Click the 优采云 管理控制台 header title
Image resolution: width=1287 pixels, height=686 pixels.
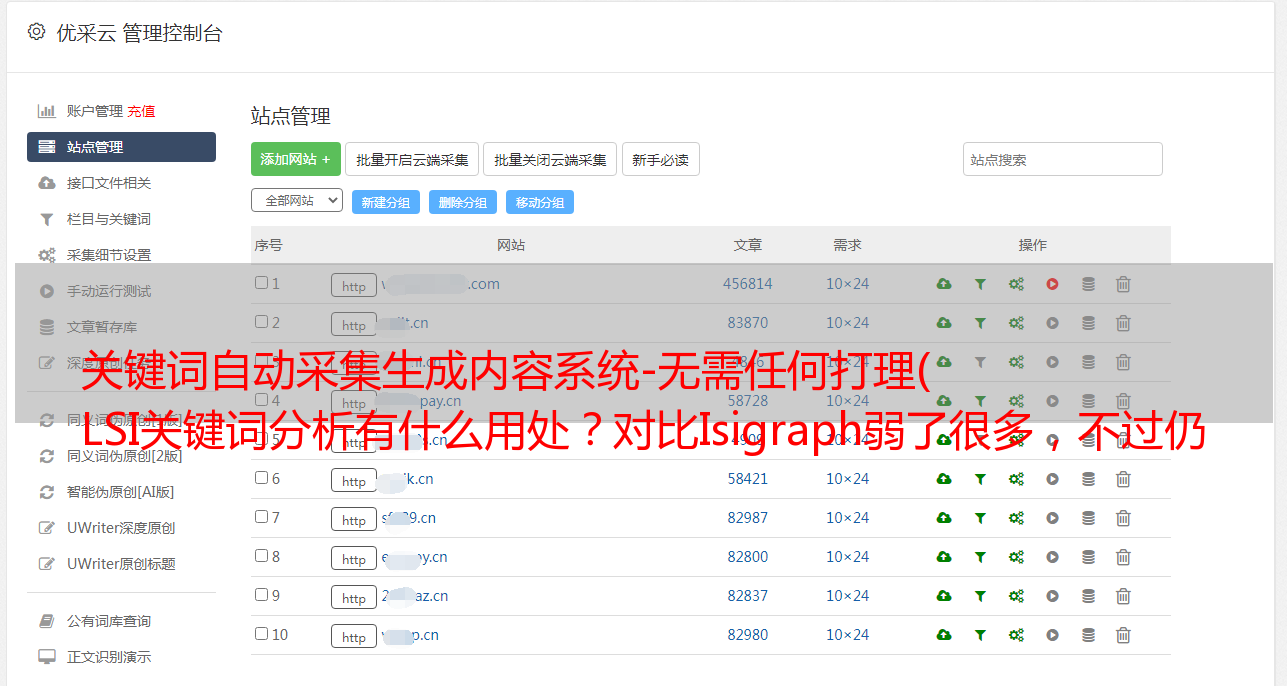pos(139,33)
